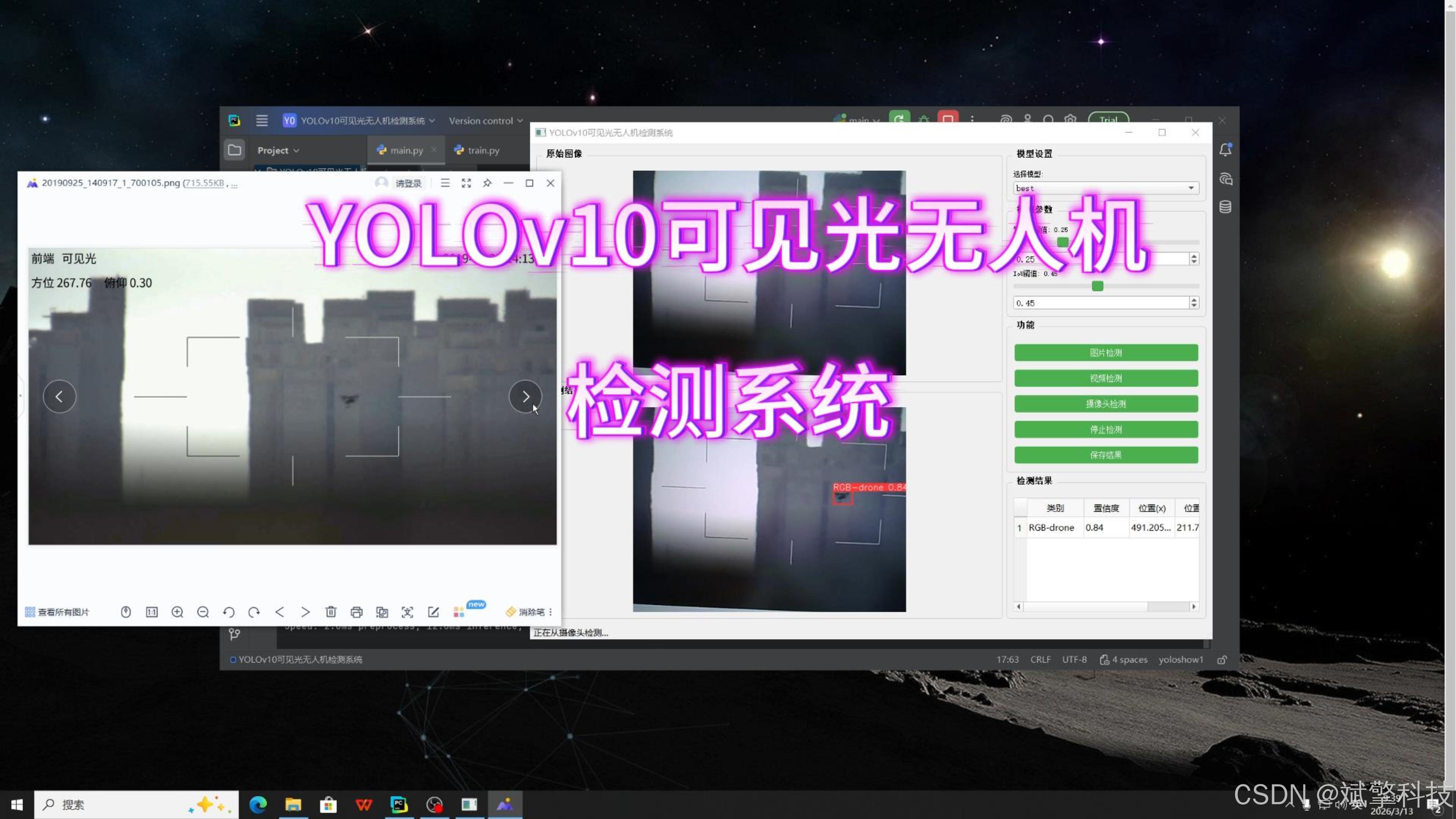Screen dimensions: 1456x819
Task: Open the 选择模型 best dropdown
Action: tap(1106, 188)
